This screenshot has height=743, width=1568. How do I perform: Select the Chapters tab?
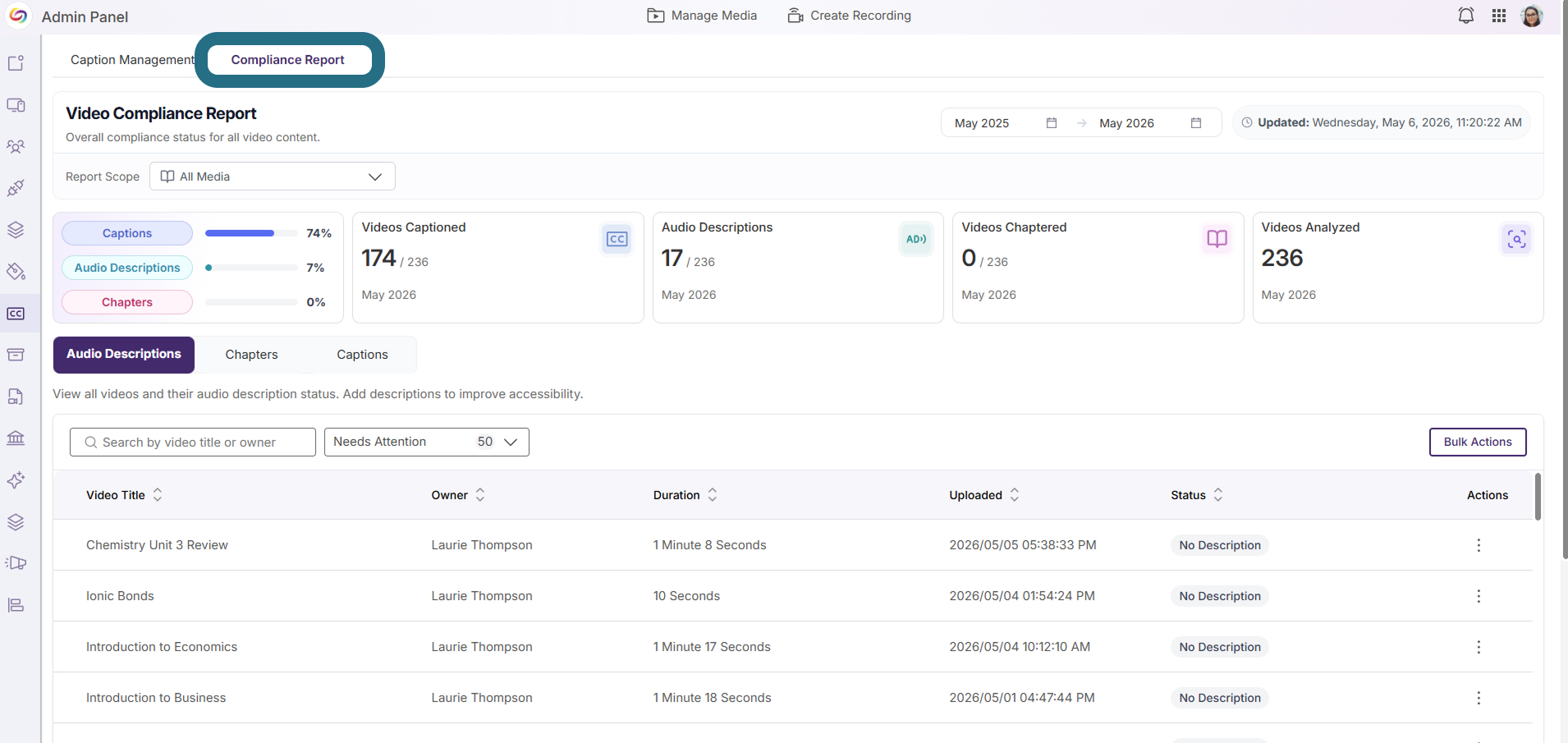click(x=251, y=355)
